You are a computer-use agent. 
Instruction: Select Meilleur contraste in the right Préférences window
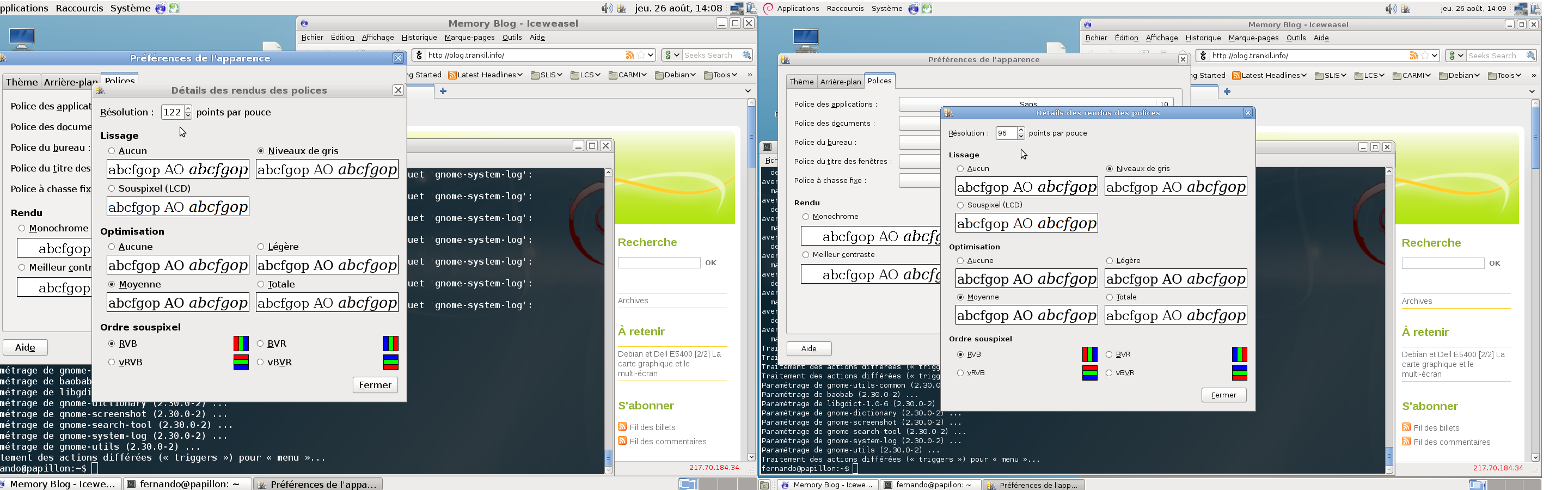(806, 254)
